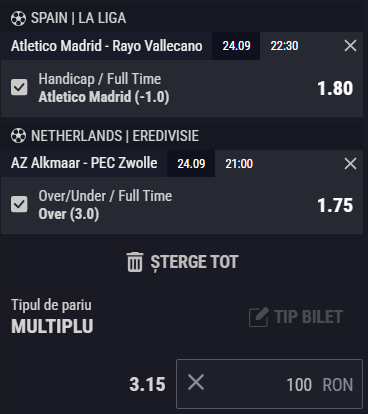Click the 100 RON stake input field
Screen dimensions: 368x414
coord(269,384)
